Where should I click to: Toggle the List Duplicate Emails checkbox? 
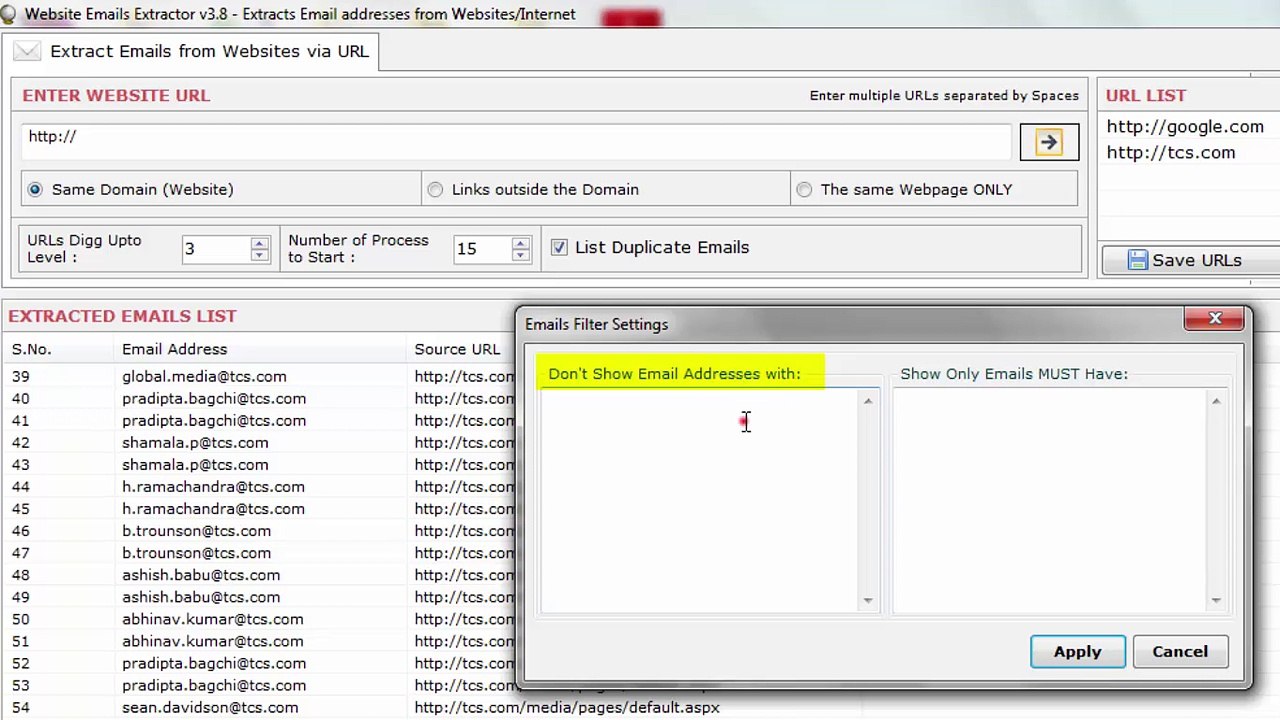tap(559, 247)
